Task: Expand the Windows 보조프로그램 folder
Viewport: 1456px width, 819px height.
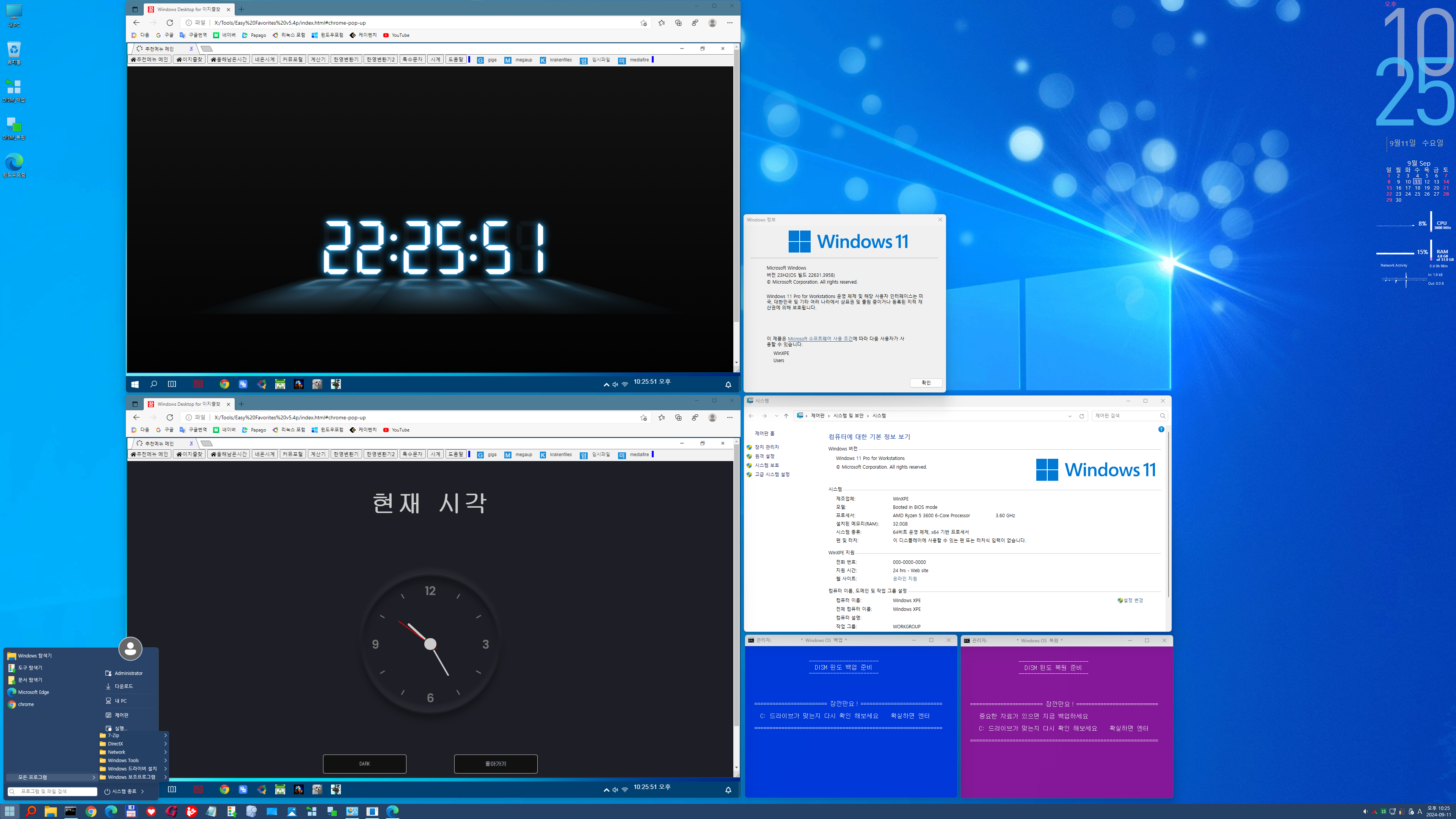Action: click(133, 777)
